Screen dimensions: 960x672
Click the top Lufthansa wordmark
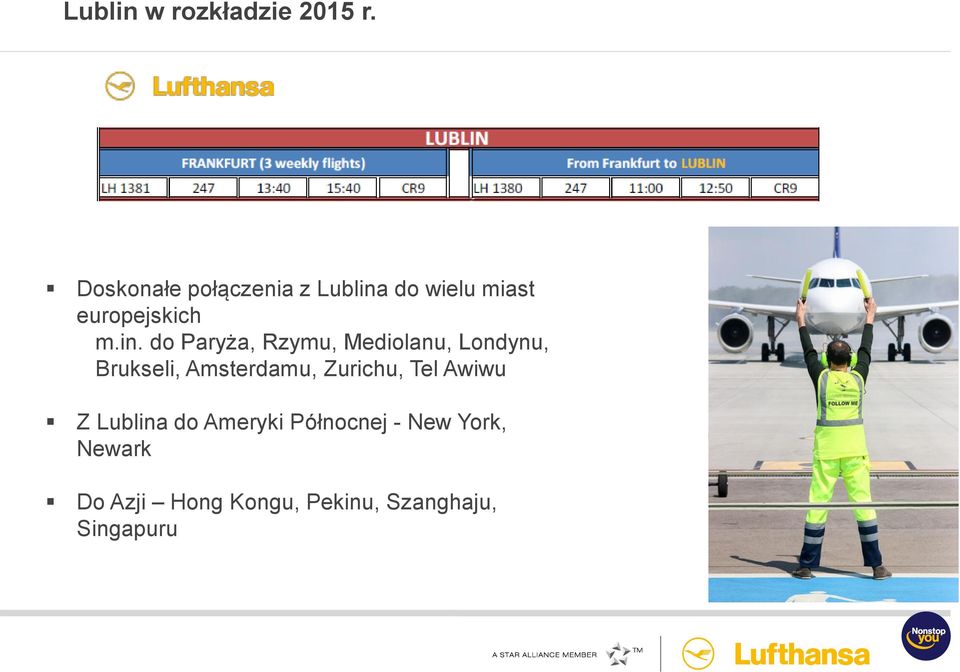213,86
